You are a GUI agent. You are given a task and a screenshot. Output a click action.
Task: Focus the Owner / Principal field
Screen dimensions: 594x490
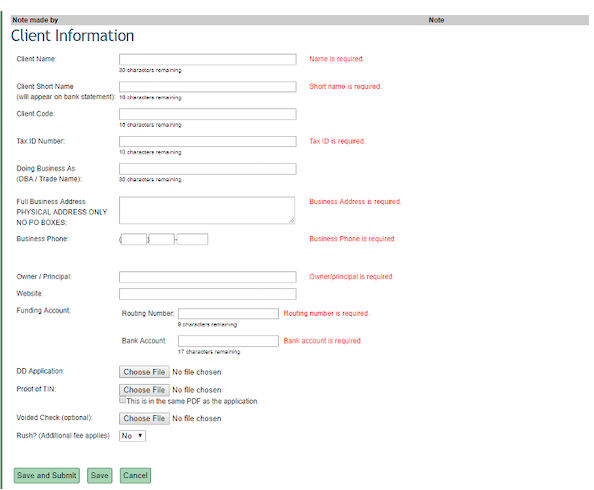click(x=208, y=277)
